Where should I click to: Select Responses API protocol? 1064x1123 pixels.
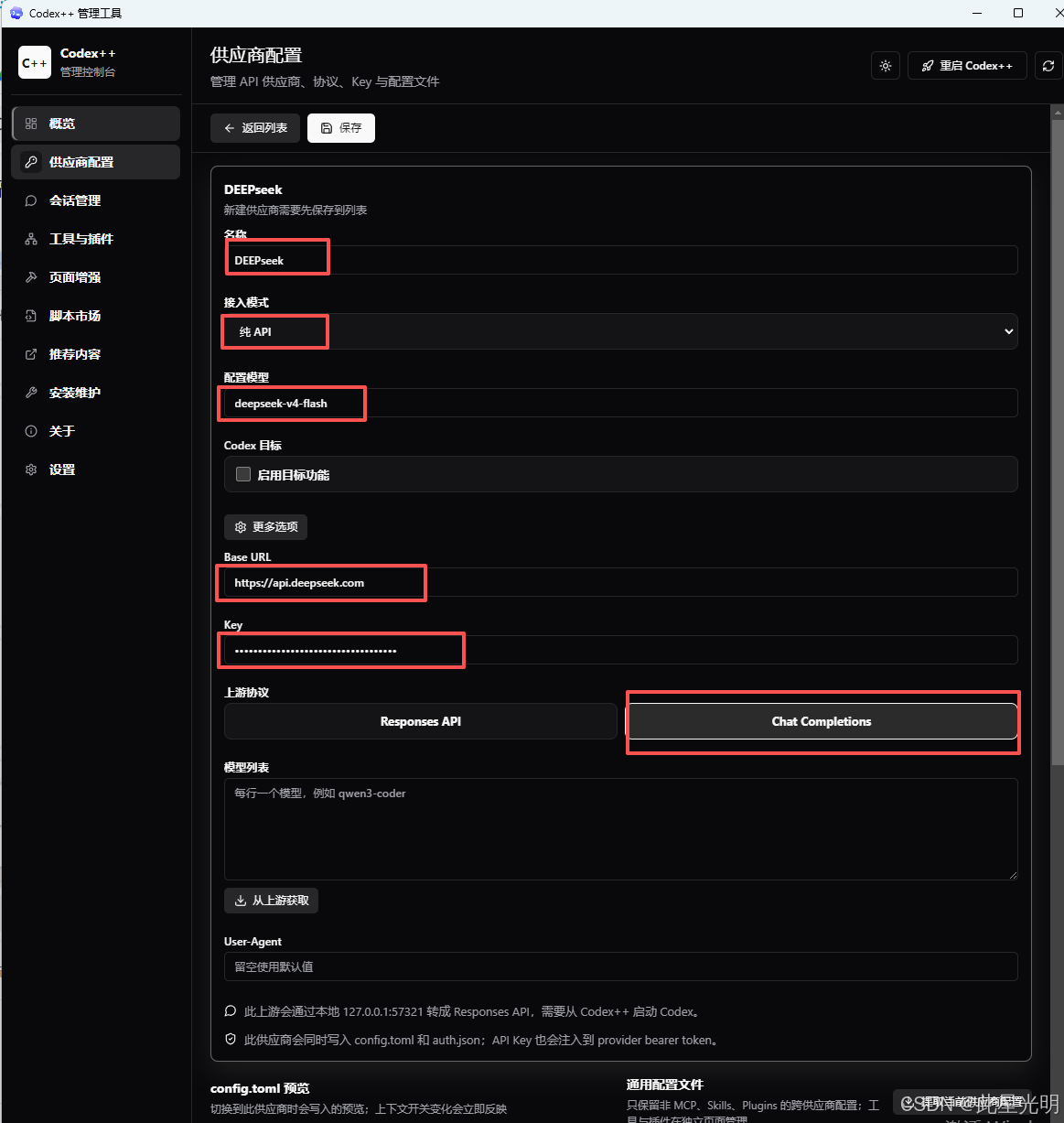pos(421,721)
